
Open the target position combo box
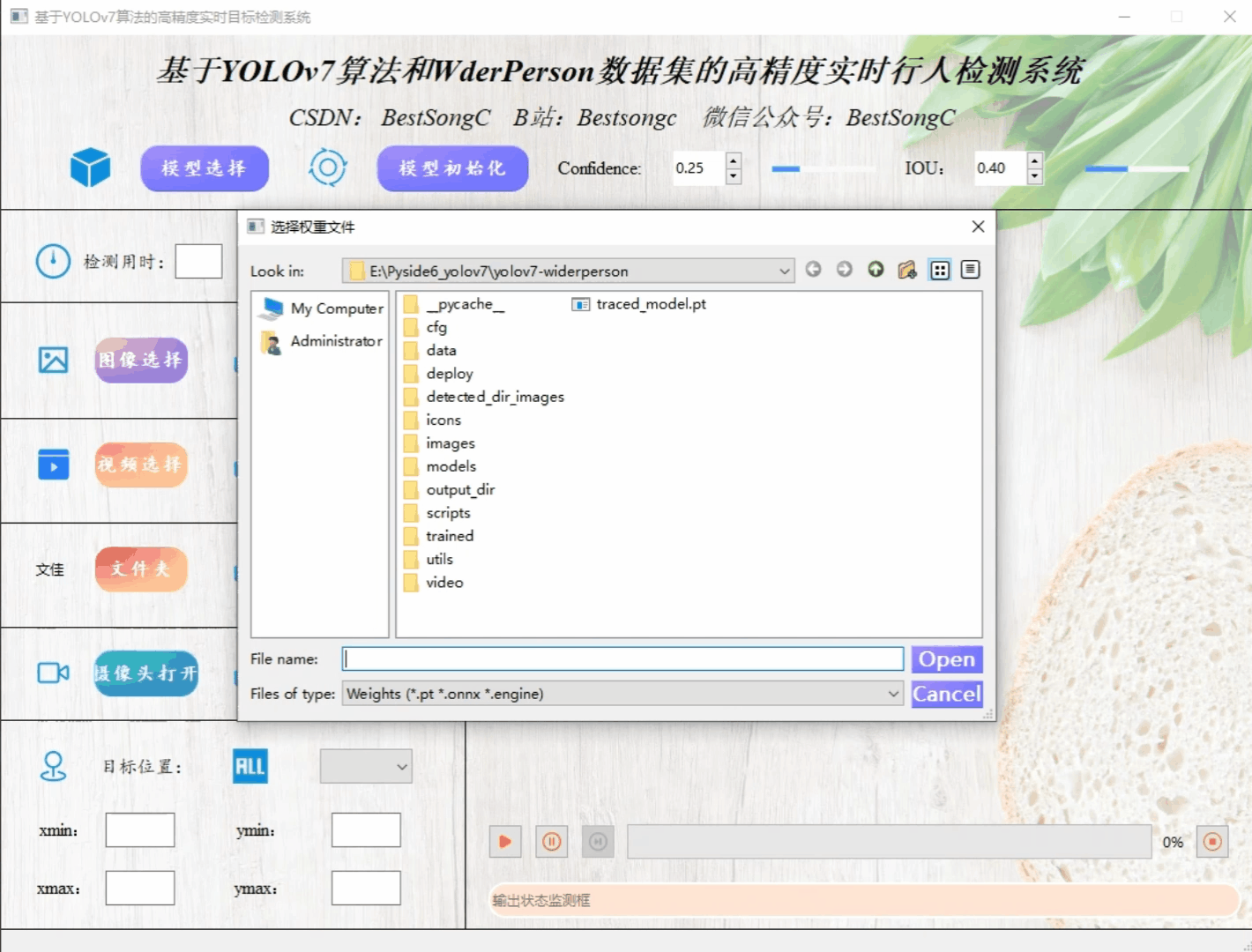(366, 766)
